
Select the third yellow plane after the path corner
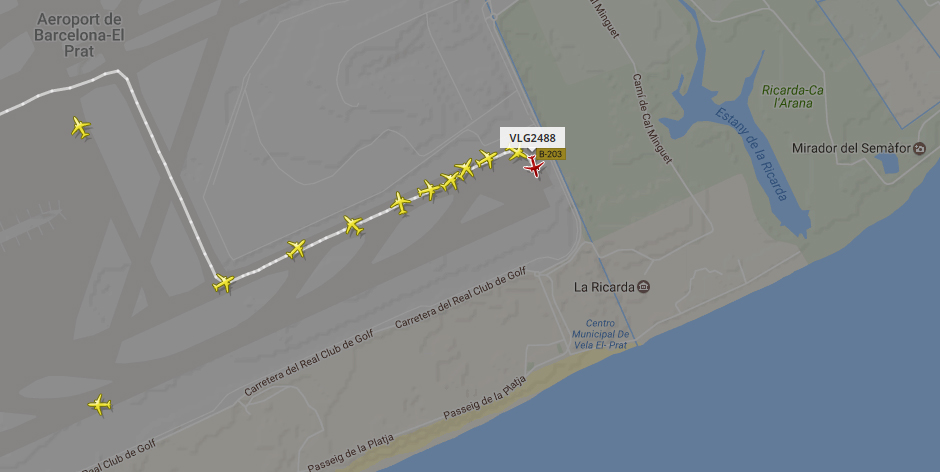tap(400, 203)
